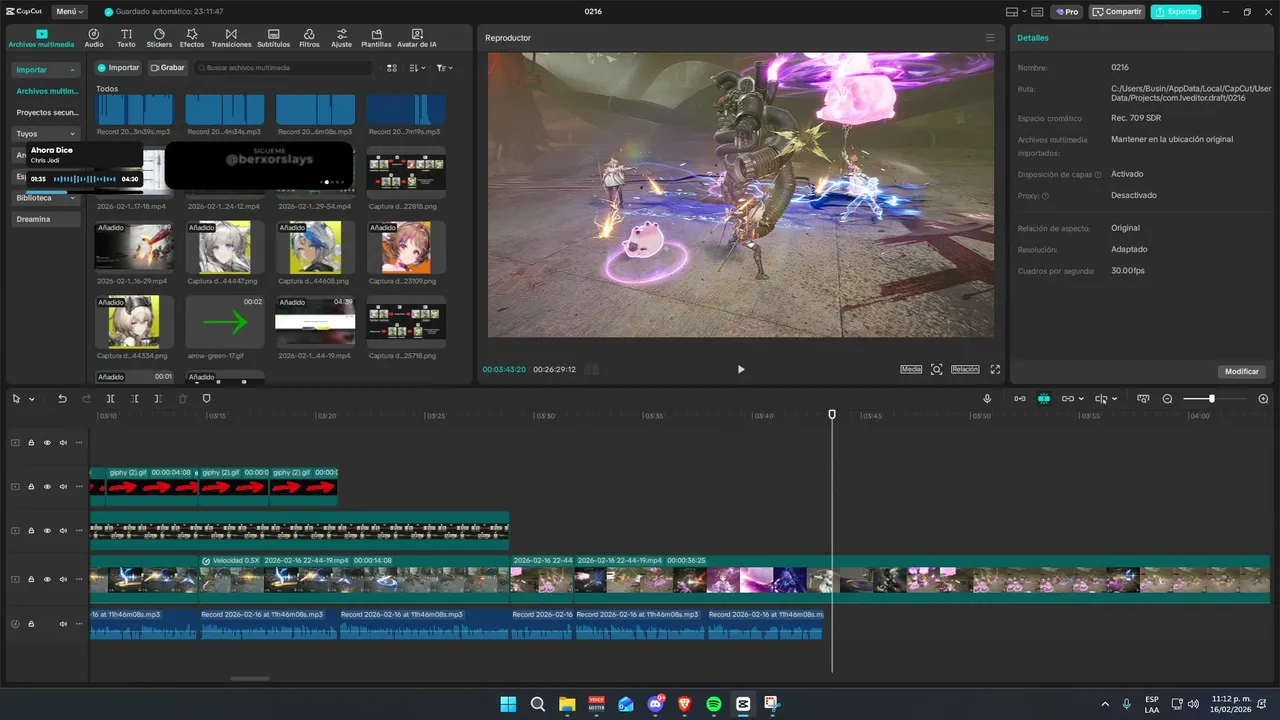Toggle timeline auto snapping

(x=1043, y=398)
